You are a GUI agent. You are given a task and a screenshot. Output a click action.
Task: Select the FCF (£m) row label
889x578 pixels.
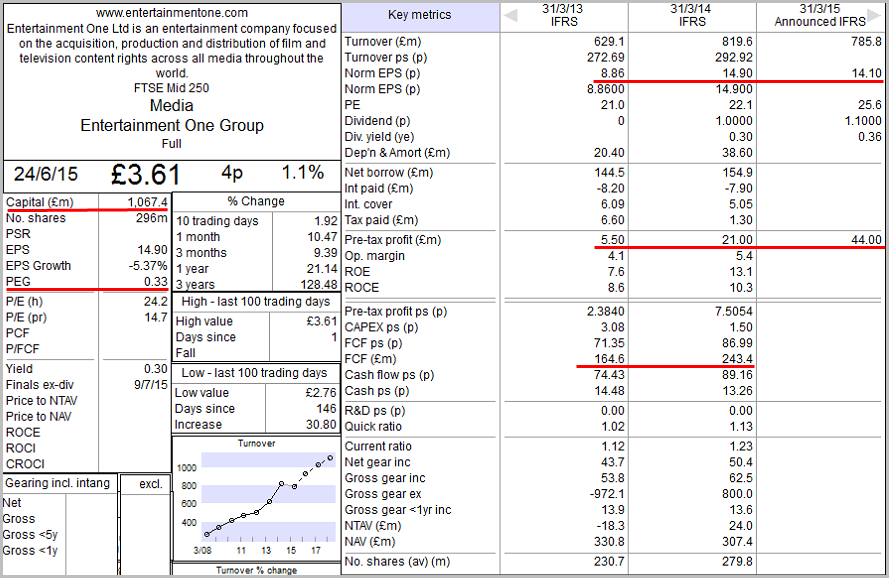pos(370,359)
